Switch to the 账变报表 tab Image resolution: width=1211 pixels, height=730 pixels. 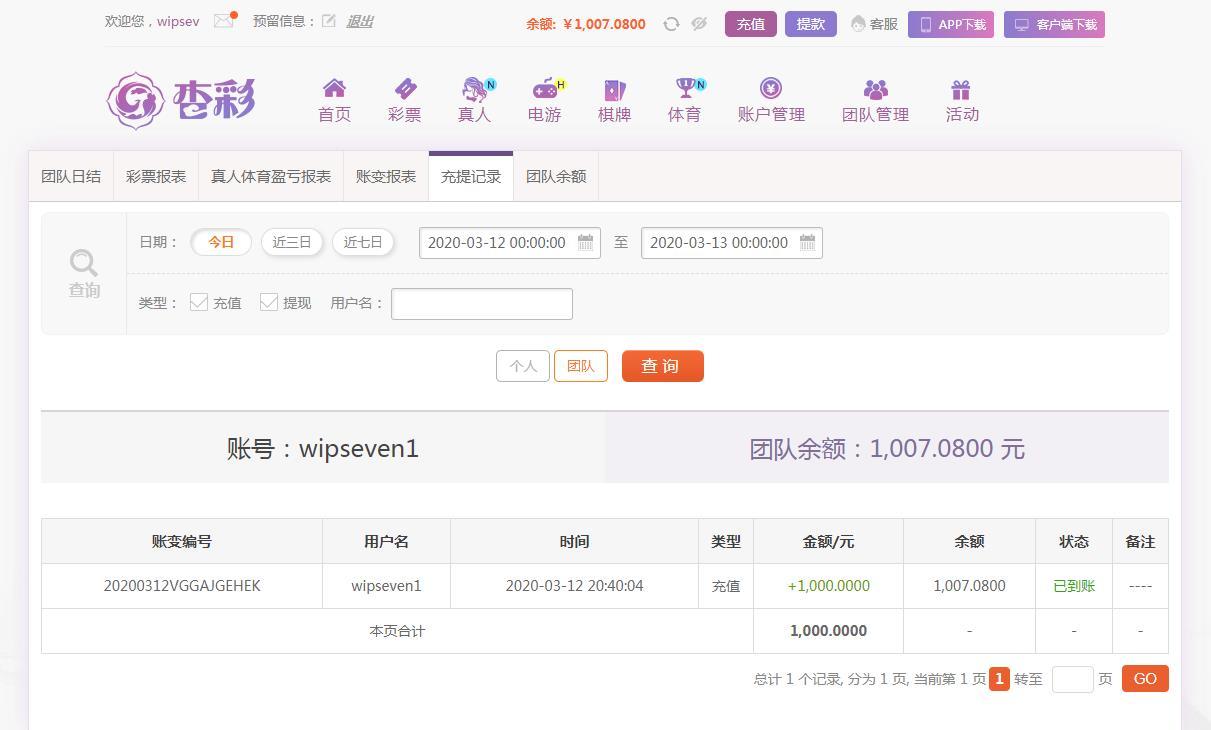(386, 176)
